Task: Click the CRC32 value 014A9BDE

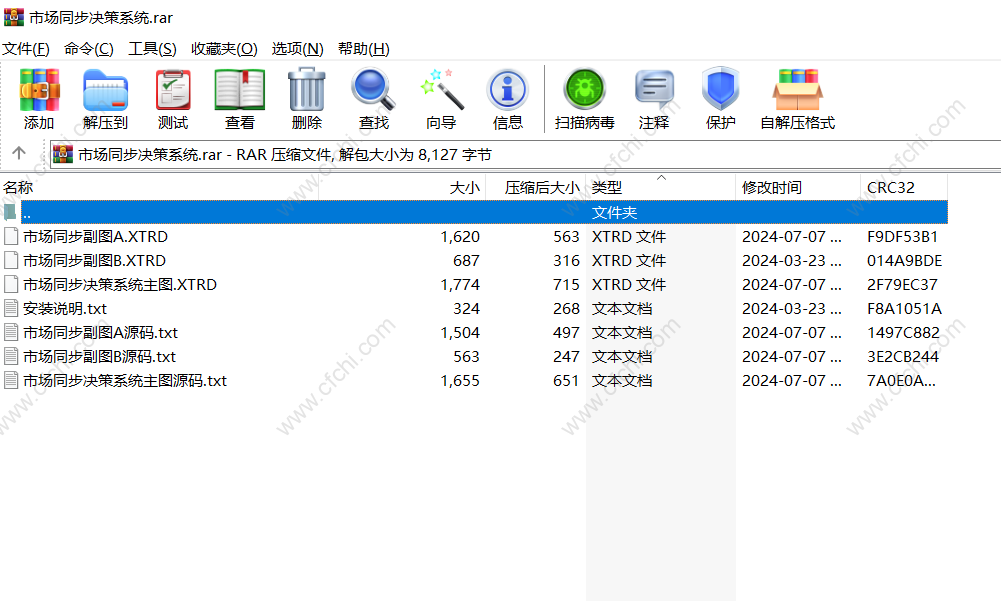Action: pyautogui.click(x=905, y=261)
